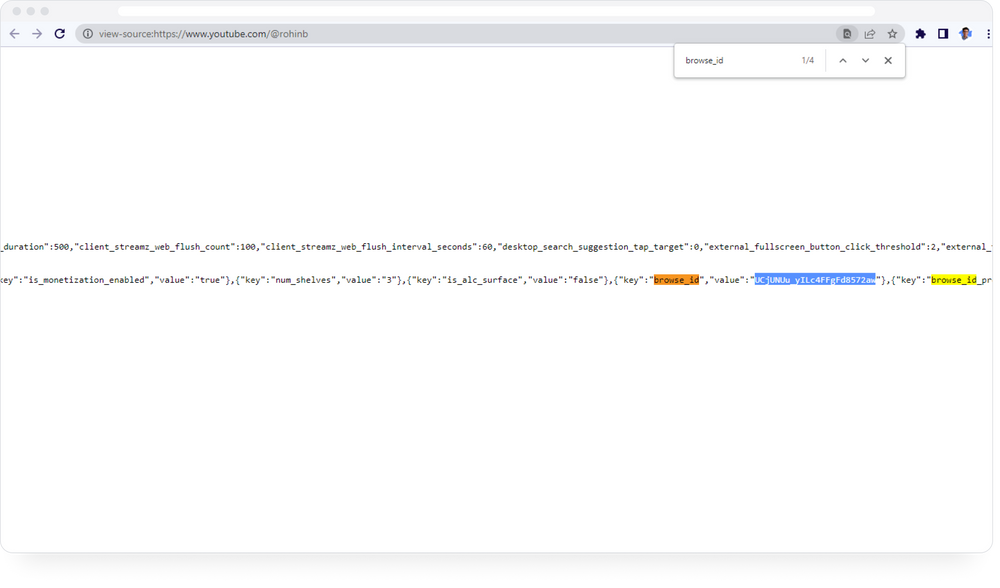Close the find bar
Viewport: 1000px width, 588px height.
(888, 61)
